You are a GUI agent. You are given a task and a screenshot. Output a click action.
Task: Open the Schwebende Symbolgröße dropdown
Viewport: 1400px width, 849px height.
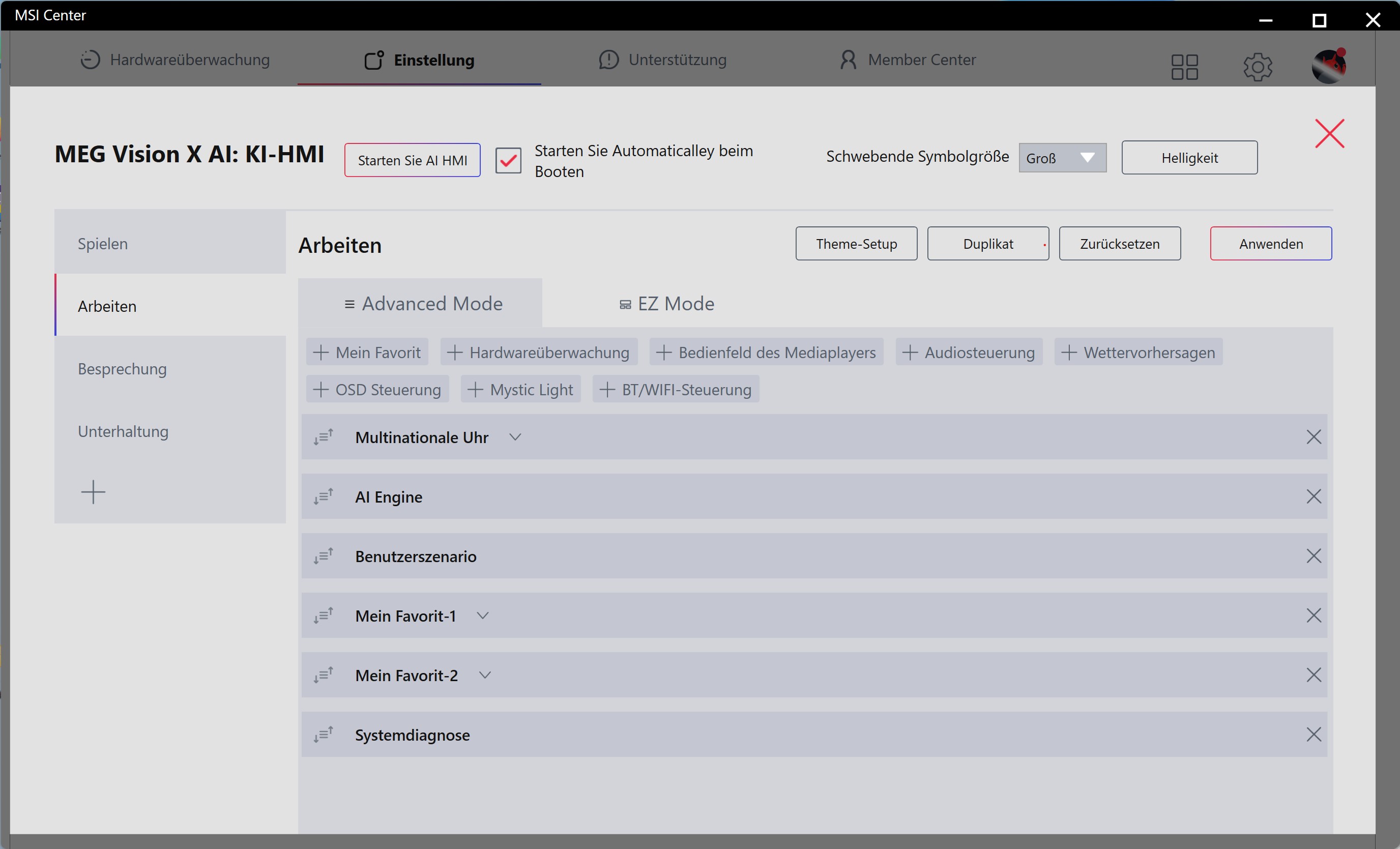(x=1062, y=158)
